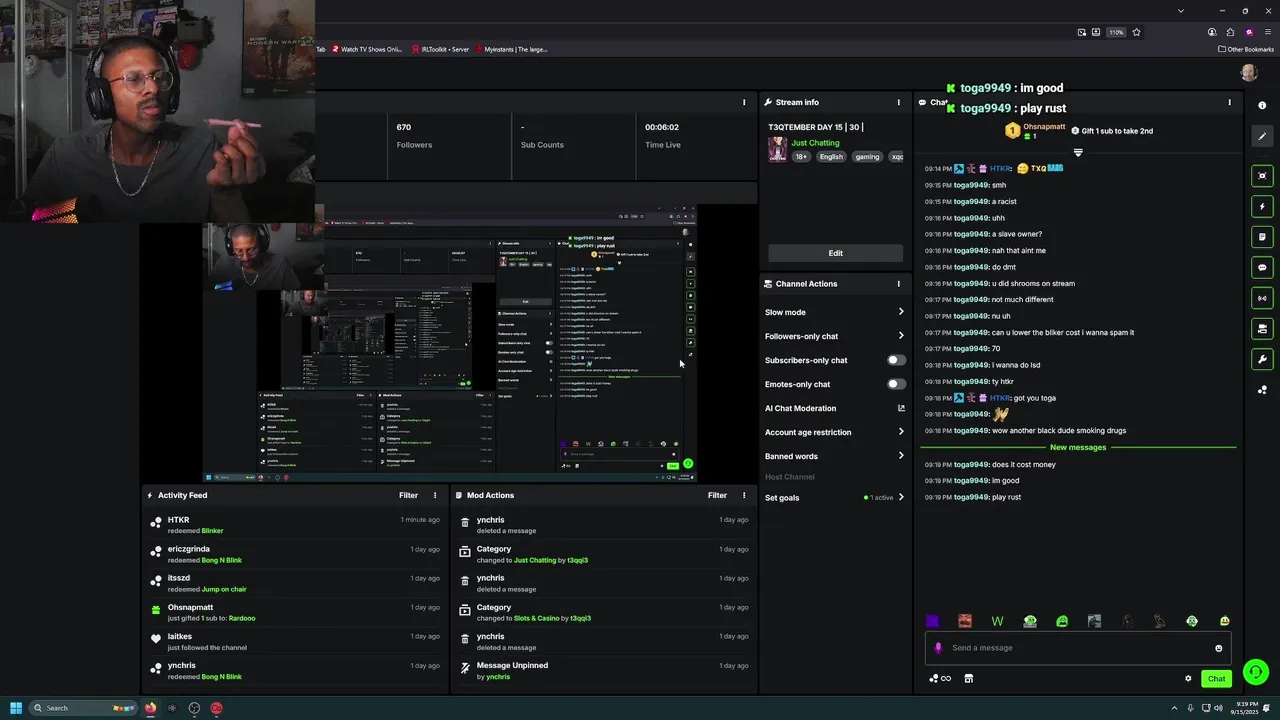Open the Activity Feed Filter
The width and height of the screenshot is (1280, 720).
click(x=408, y=495)
